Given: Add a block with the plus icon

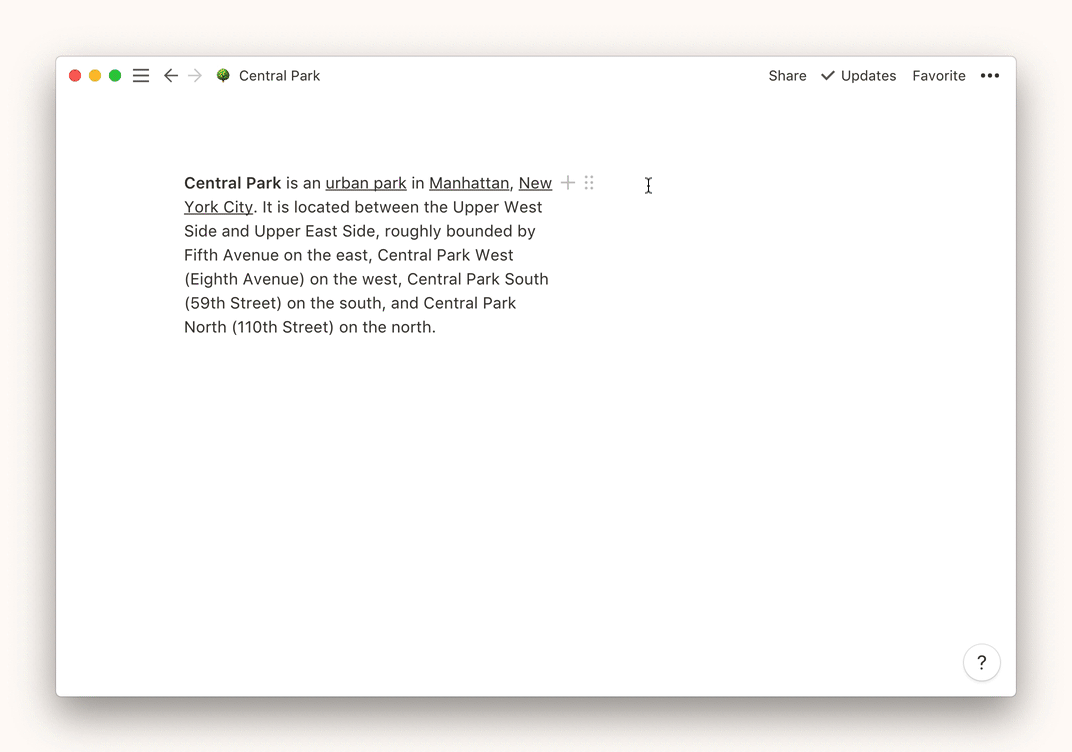Looking at the screenshot, I should click(x=568, y=183).
